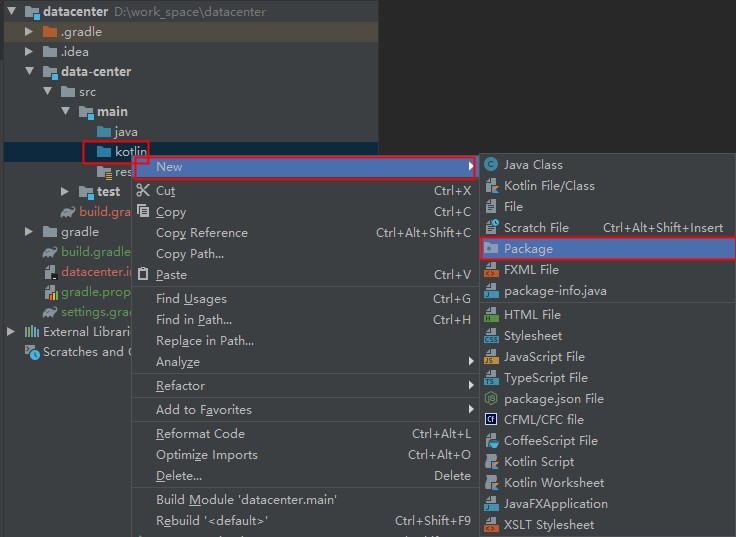The height and width of the screenshot is (537, 736).
Task: Select the java source folder
Action: (125, 132)
